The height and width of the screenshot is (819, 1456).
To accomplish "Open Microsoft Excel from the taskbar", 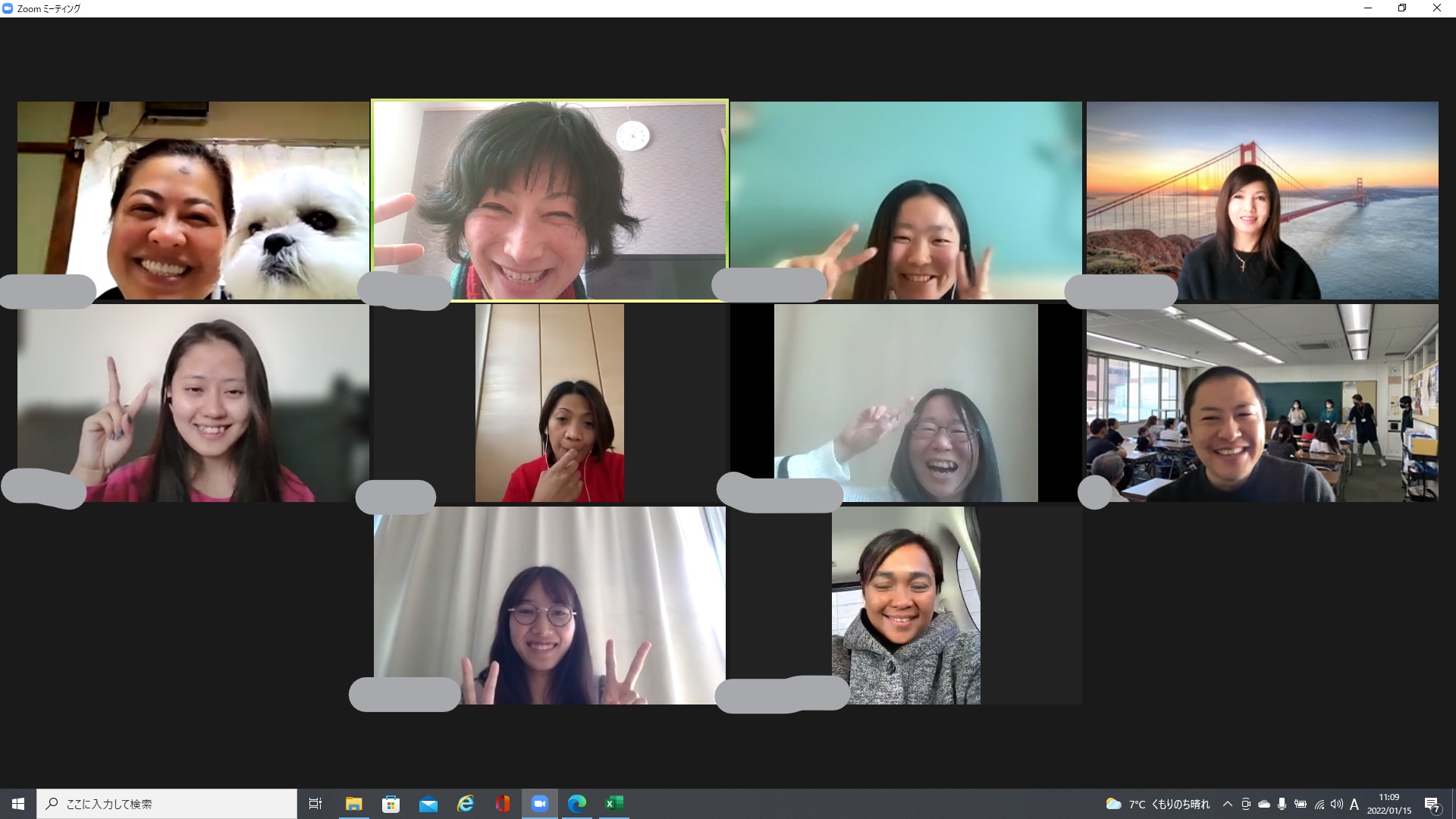I will point(614,804).
